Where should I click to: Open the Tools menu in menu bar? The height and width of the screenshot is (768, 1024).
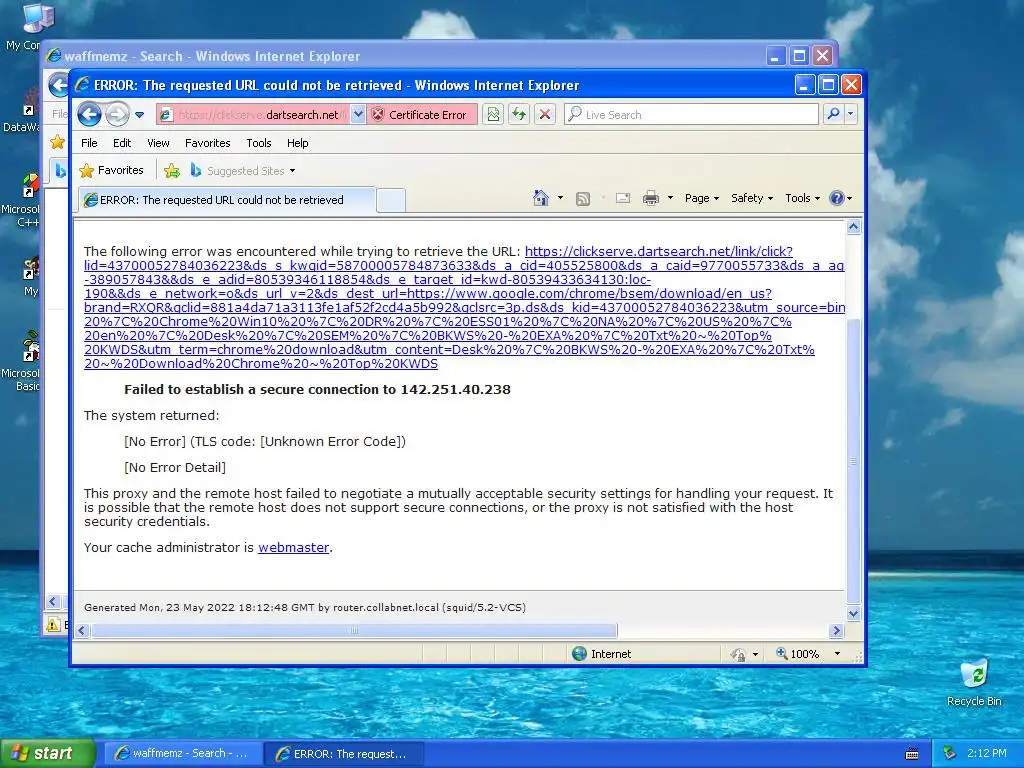(259, 143)
